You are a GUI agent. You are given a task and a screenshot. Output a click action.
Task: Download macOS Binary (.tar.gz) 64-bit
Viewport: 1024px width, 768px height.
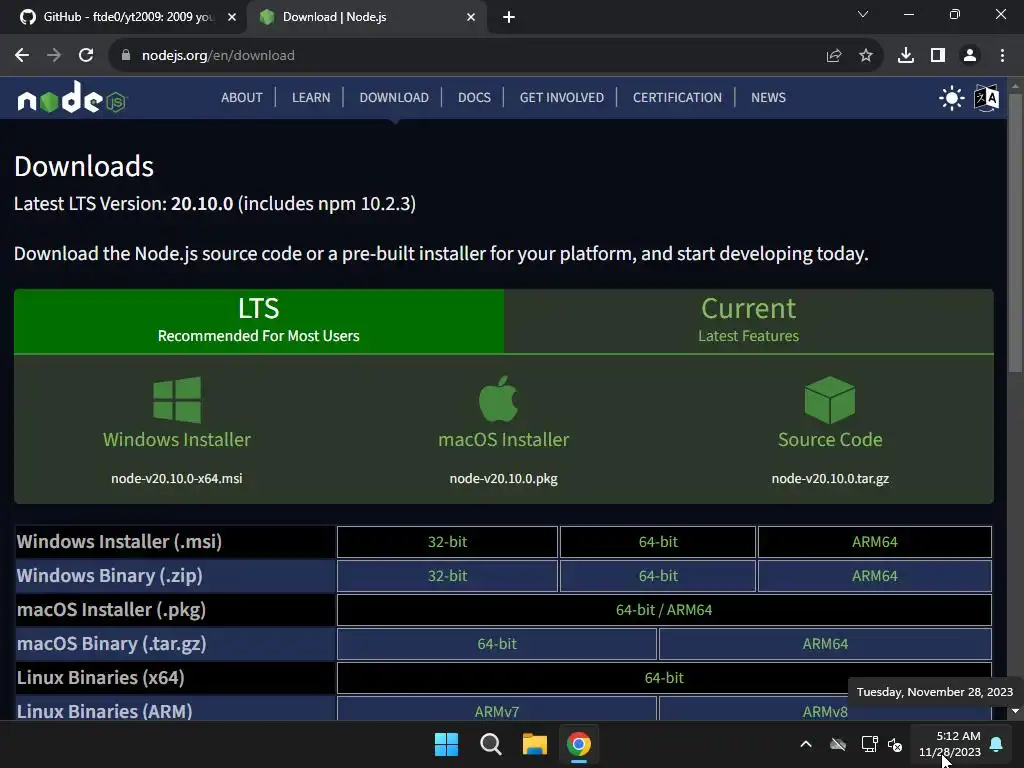(497, 643)
